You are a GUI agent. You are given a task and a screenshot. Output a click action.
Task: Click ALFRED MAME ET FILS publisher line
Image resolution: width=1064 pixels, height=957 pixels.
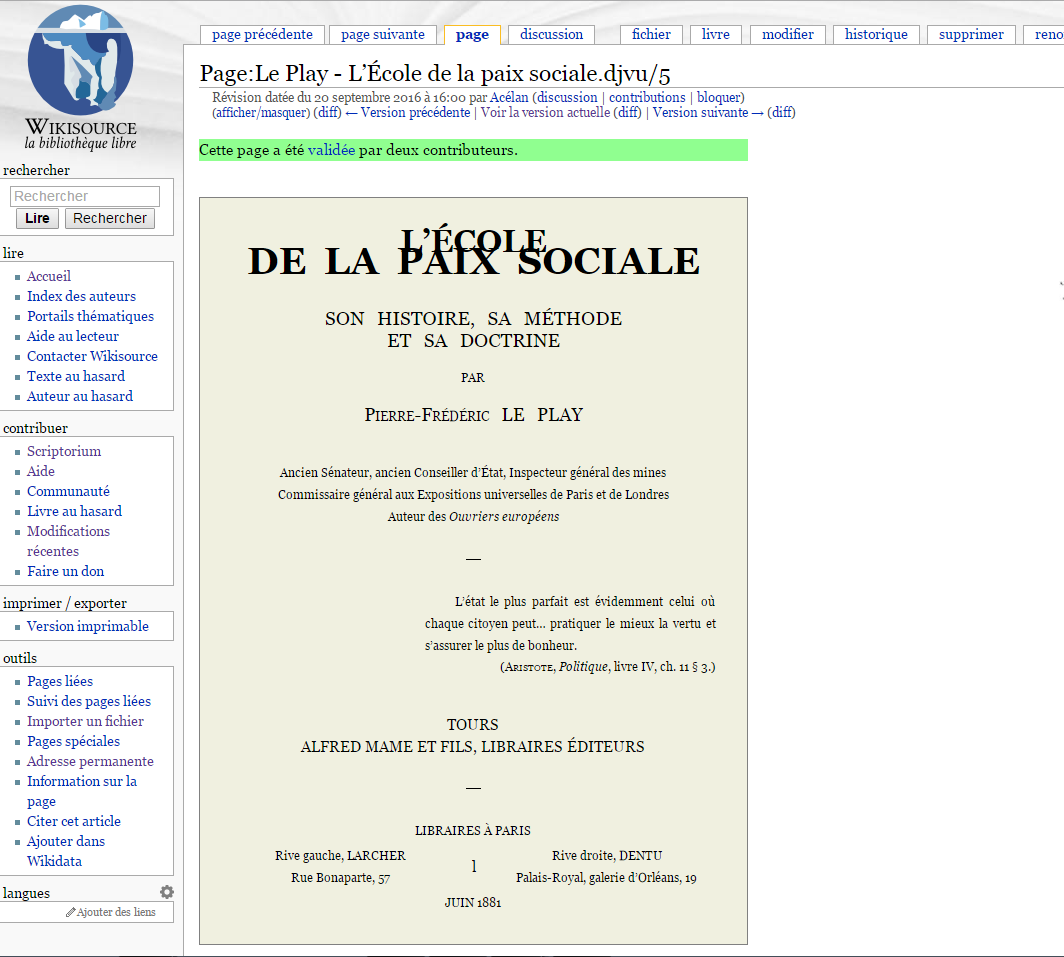[472, 747]
